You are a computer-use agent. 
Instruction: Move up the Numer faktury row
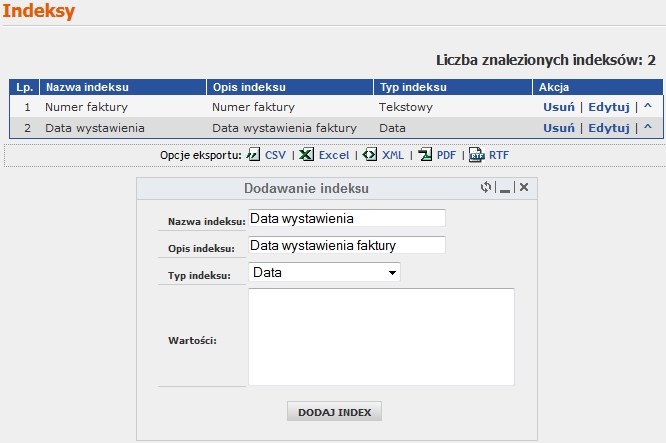click(647, 106)
